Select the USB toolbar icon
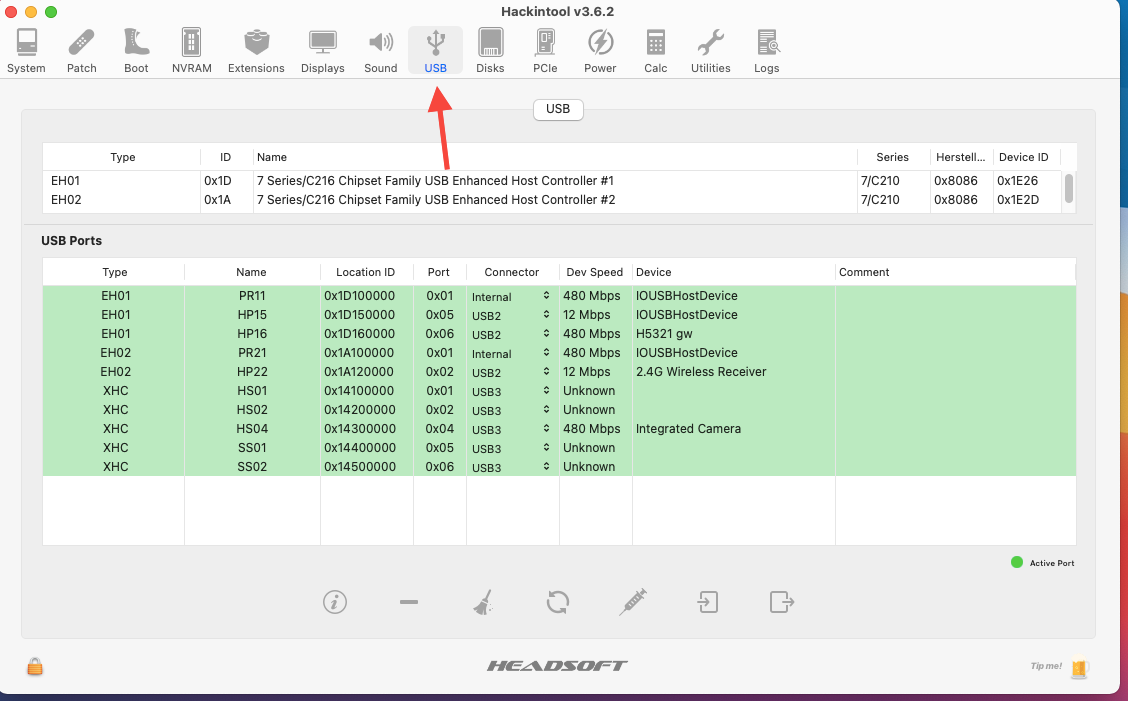The width and height of the screenshot is (1128, 701). (435, 51)
